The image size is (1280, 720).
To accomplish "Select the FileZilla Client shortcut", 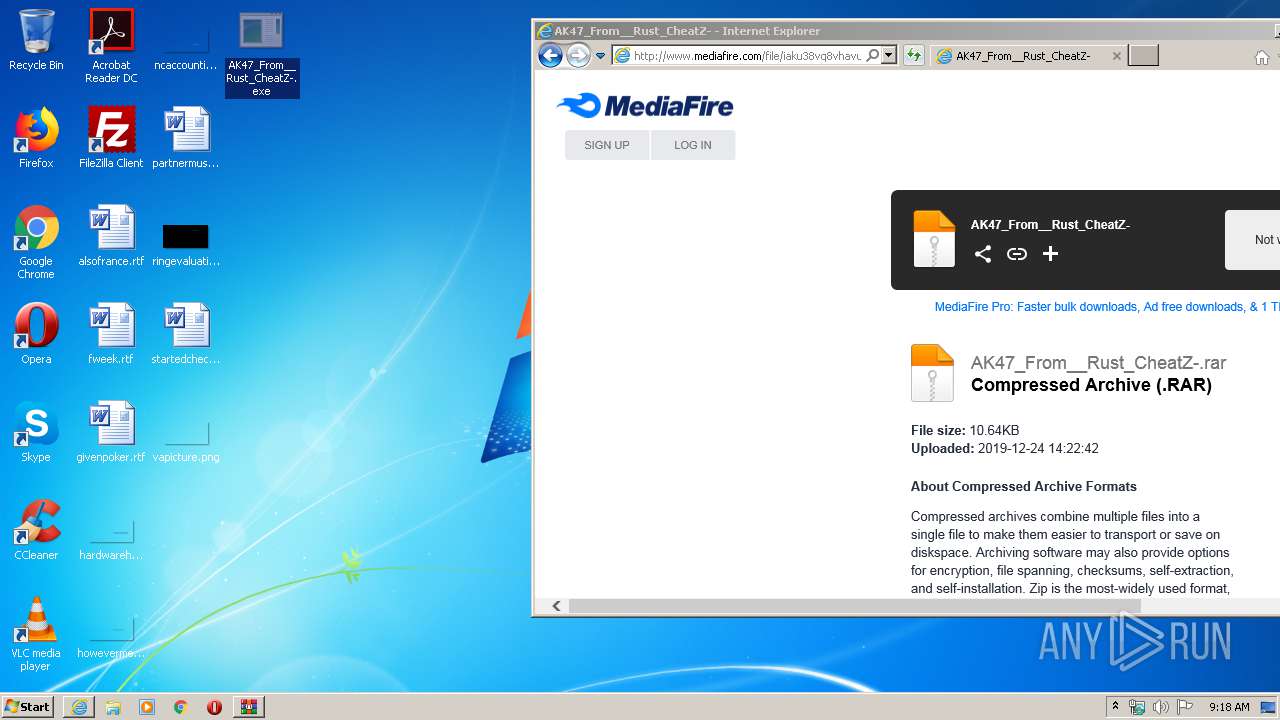I will [x=111, y=138].
